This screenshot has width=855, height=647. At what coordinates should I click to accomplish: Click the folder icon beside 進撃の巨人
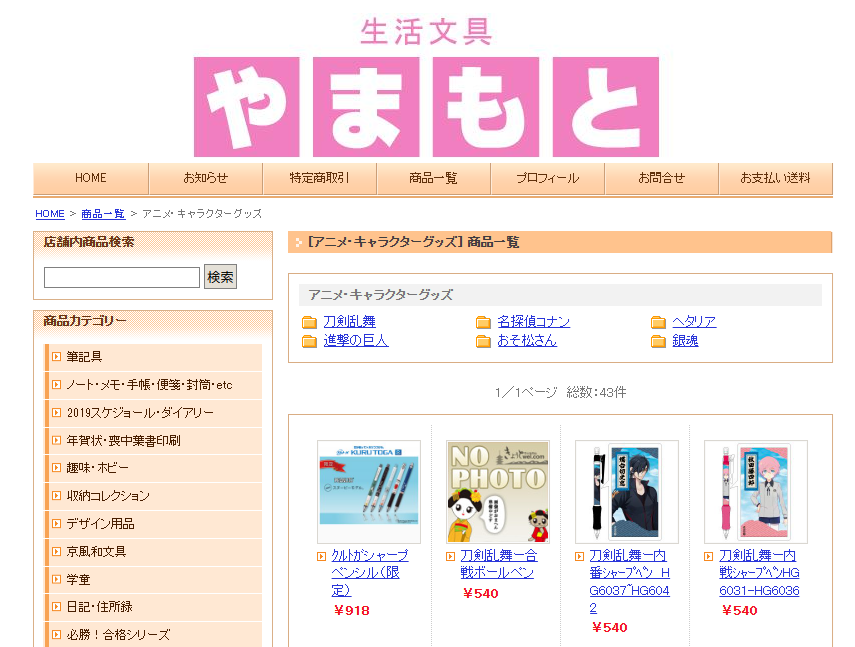(309, 341)
